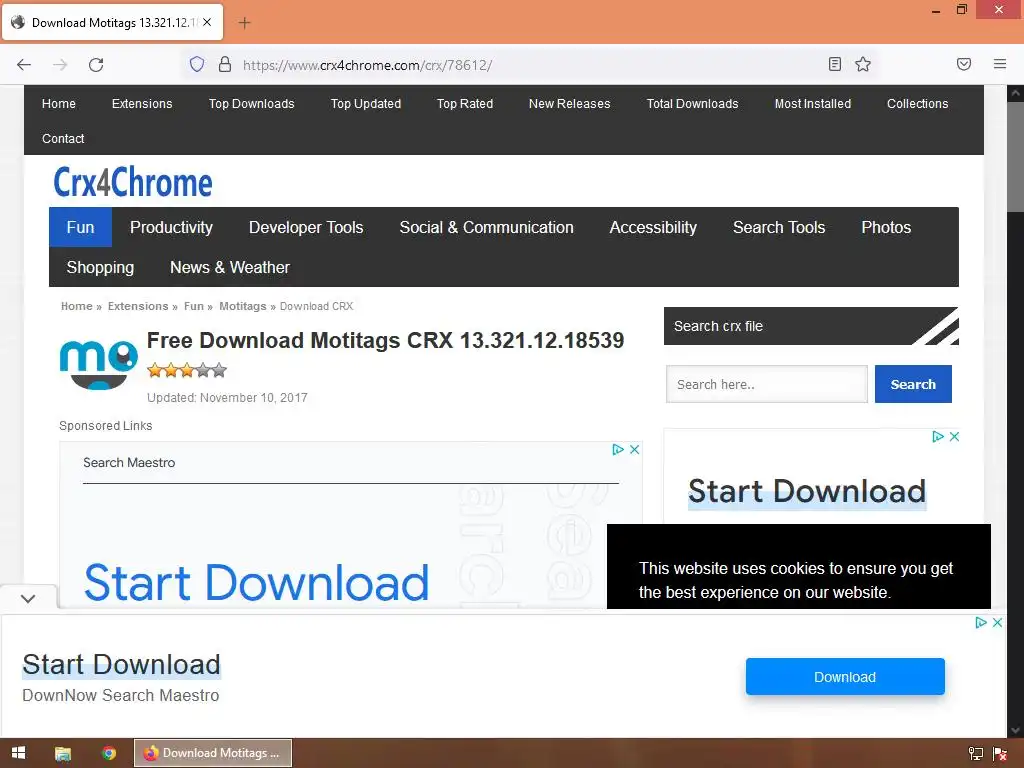The height and width of the screenshot is (768, 1024).
Task: Click the Crx4Chrome site logo
Action: click(x=133, y=182)
